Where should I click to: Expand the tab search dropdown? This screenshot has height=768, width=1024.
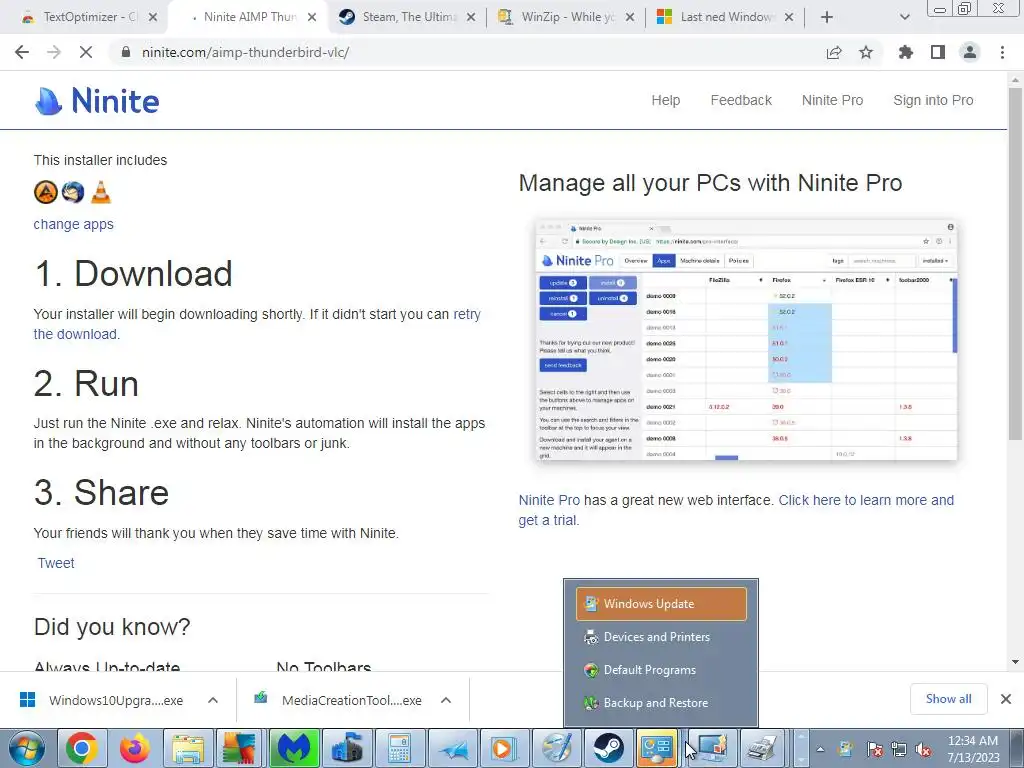pyautogui.click(x=904, y=17)
